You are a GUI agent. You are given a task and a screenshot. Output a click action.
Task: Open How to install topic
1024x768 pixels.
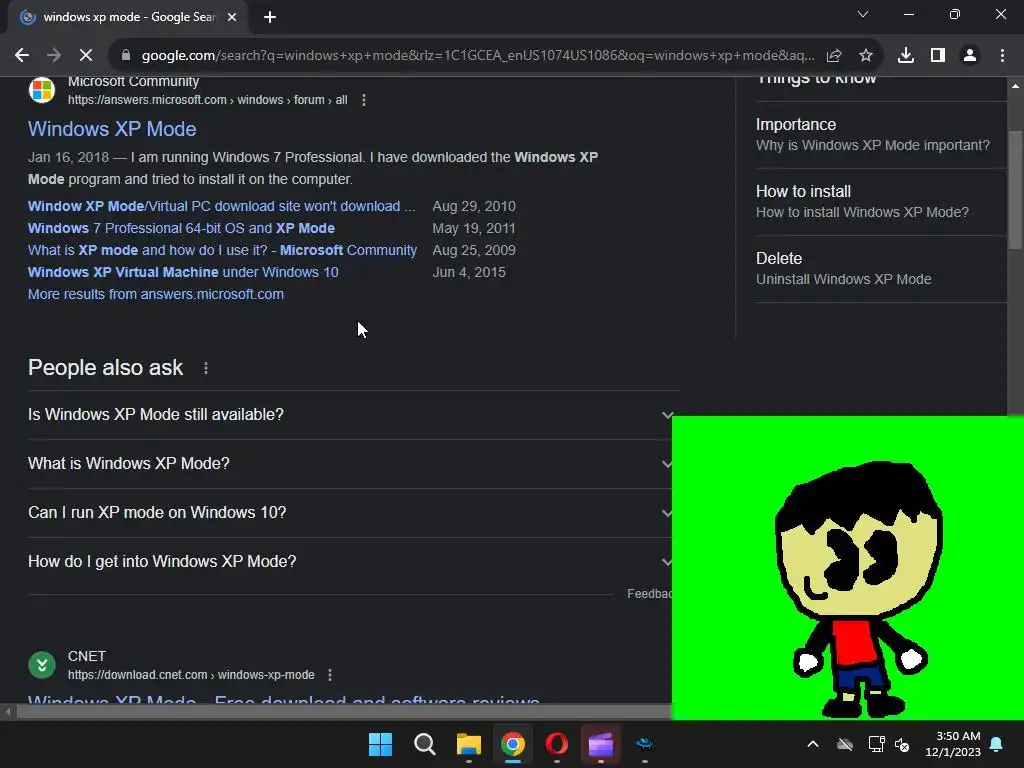pos(880,202)
